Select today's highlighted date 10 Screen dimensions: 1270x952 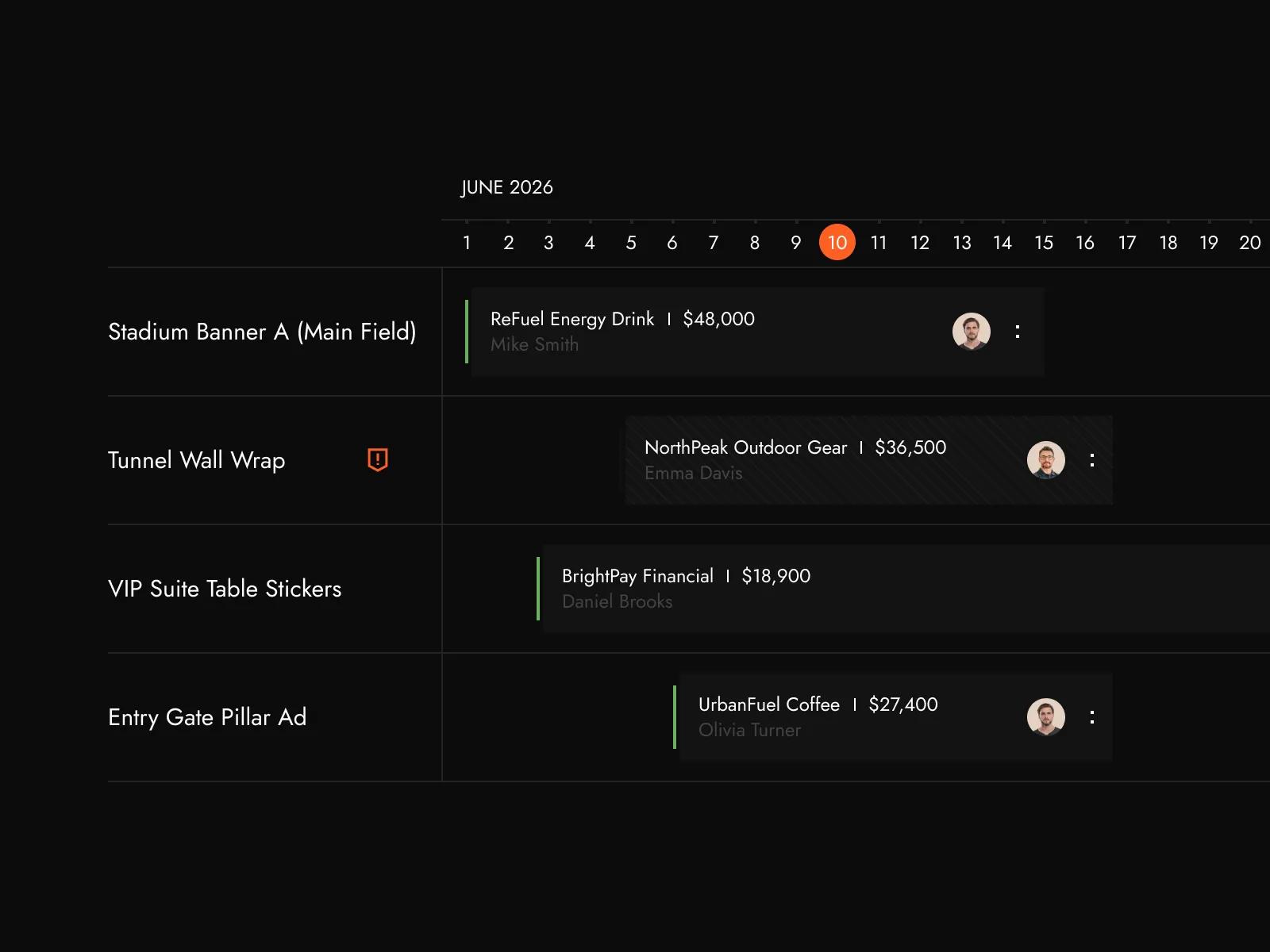point(837,242)
